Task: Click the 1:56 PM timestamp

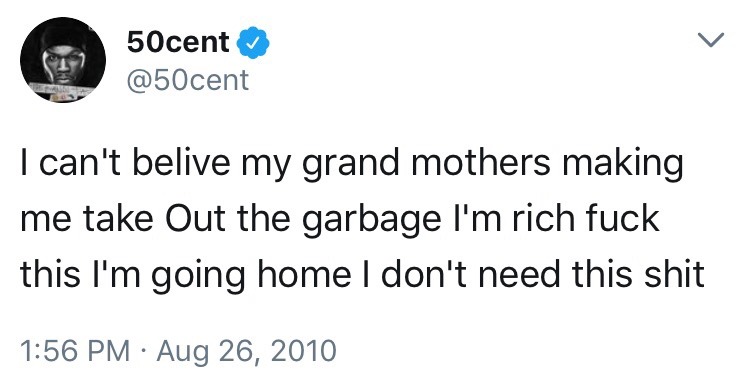Action: point(75,350)
